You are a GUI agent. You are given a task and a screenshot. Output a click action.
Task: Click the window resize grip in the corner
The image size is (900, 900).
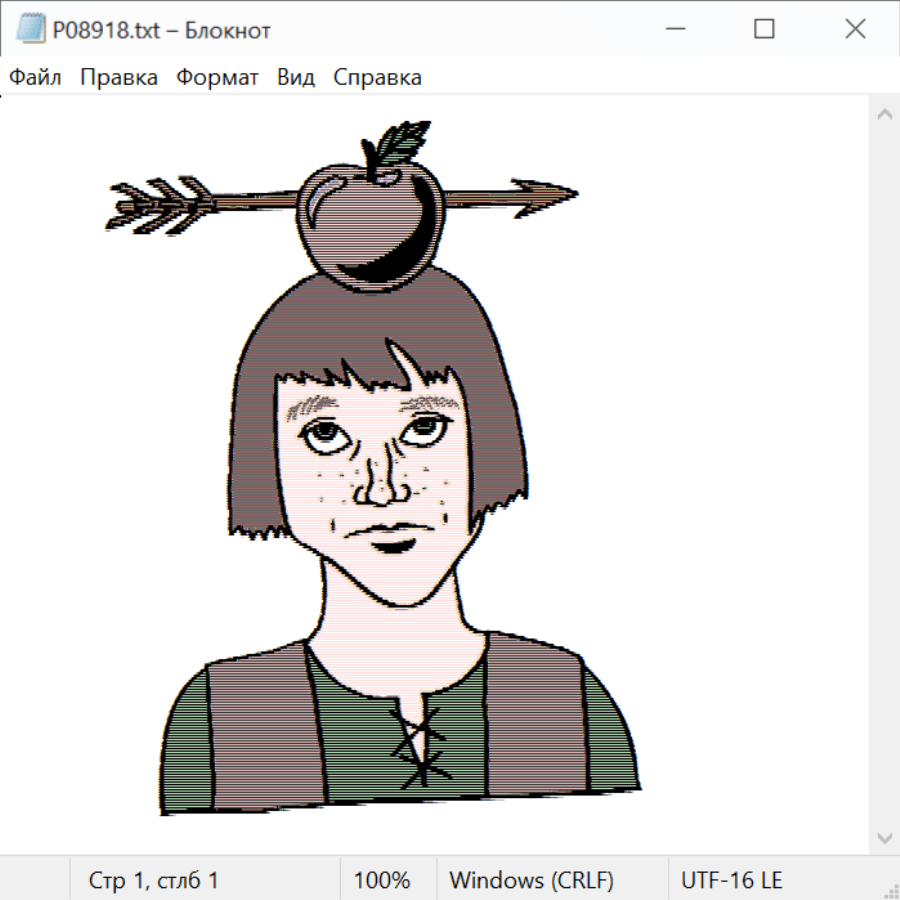890,890
